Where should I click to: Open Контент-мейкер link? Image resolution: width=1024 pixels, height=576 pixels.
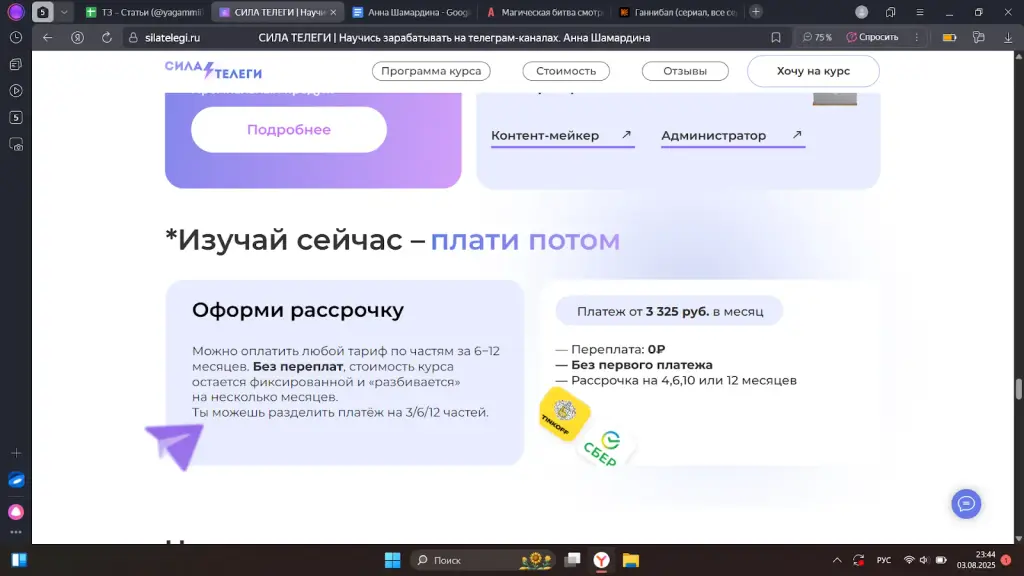click(562, 136)
